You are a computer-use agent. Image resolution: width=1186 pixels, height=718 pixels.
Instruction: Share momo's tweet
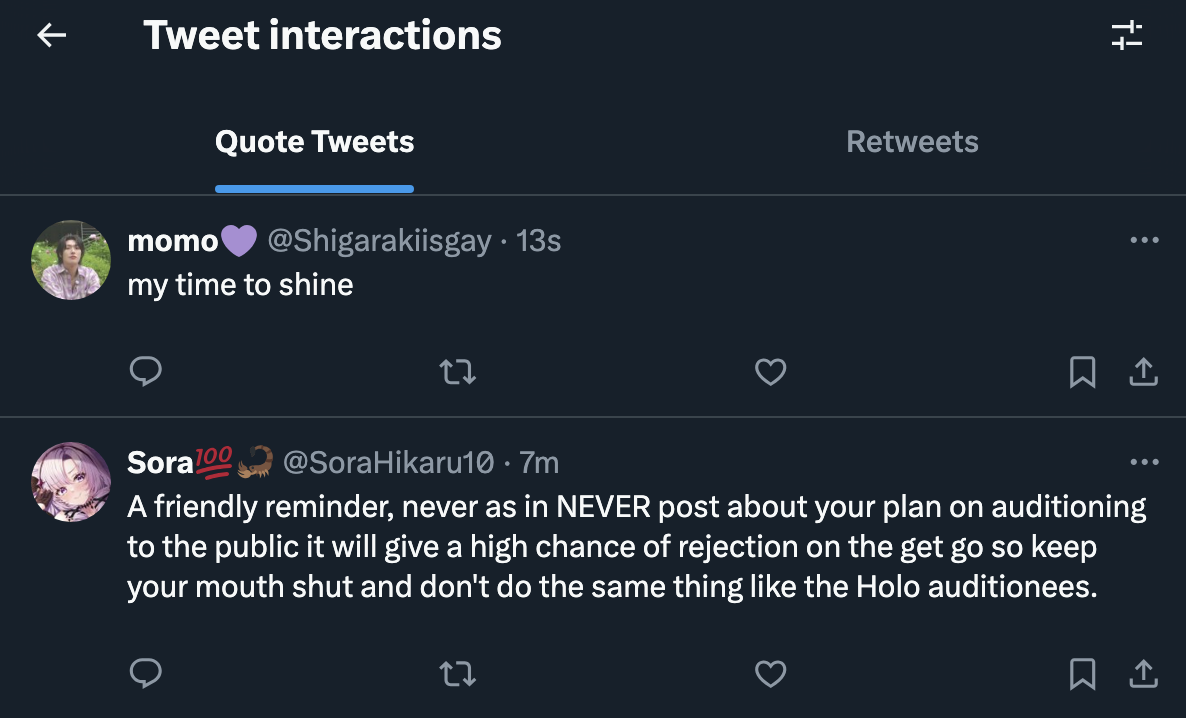1143,372
